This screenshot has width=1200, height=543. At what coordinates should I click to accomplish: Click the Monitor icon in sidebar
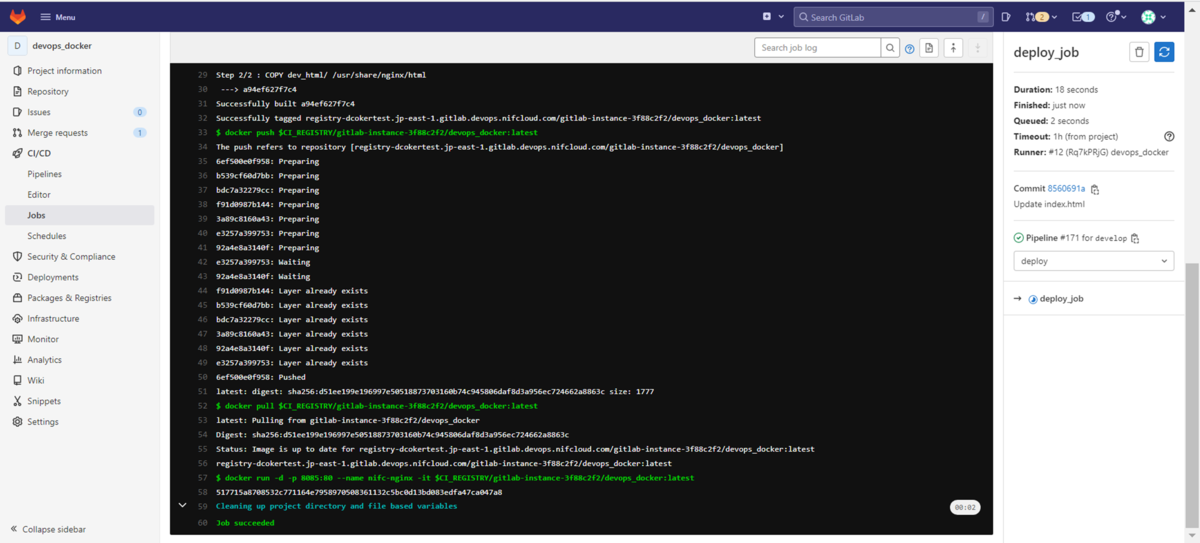pos(17,339)
